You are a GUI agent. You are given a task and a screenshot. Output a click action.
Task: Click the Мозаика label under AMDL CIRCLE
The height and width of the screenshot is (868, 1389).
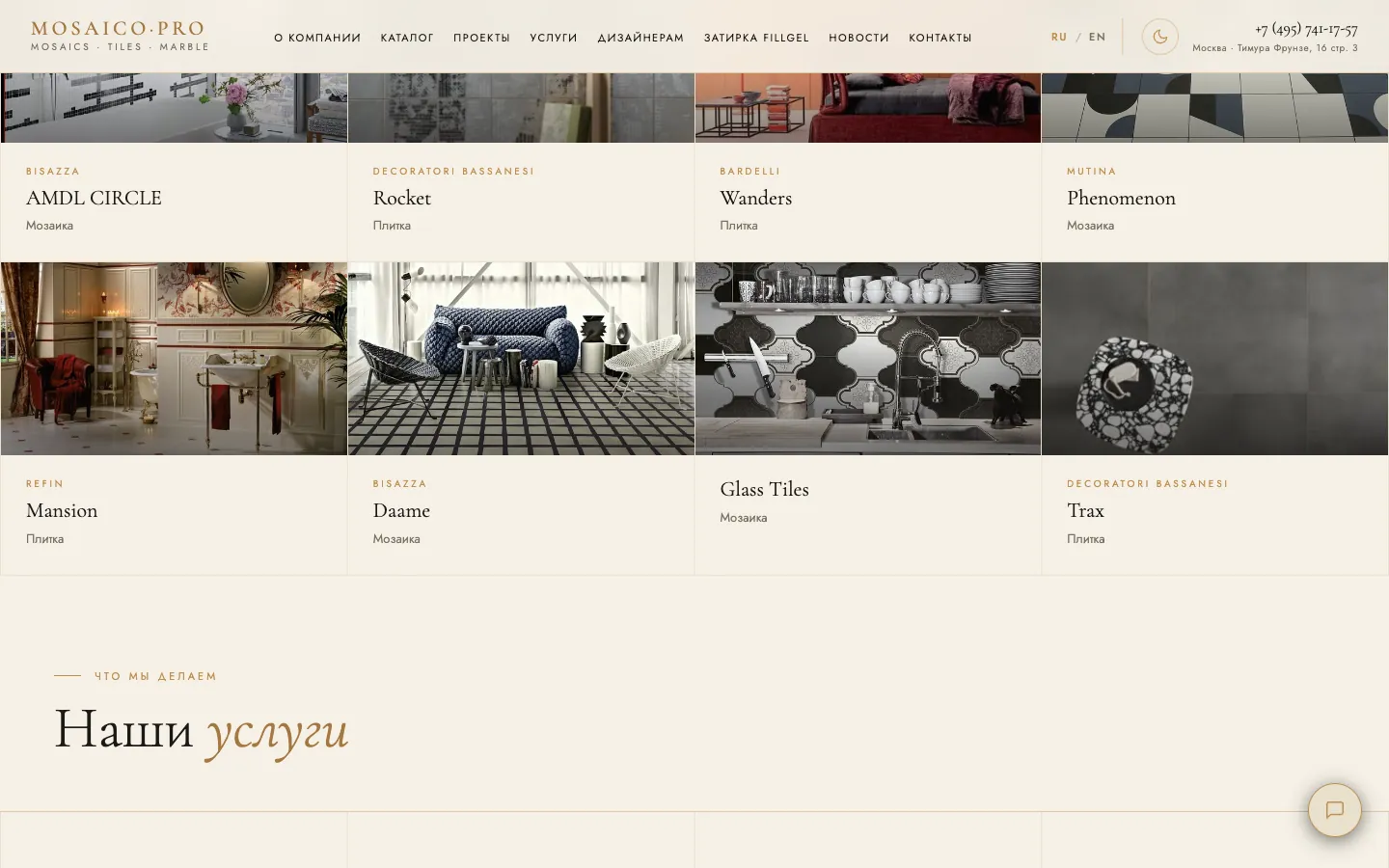coord(49,226)
